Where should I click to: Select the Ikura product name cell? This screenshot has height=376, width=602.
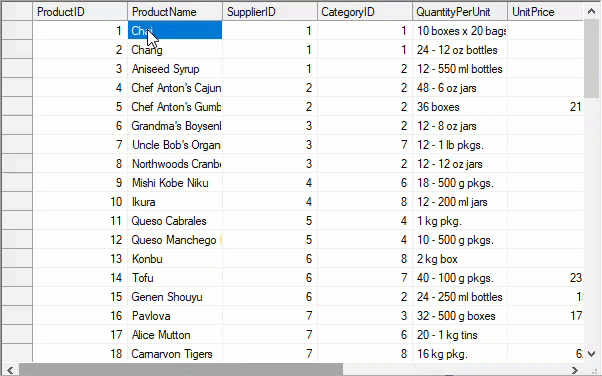tap(175, 202)
